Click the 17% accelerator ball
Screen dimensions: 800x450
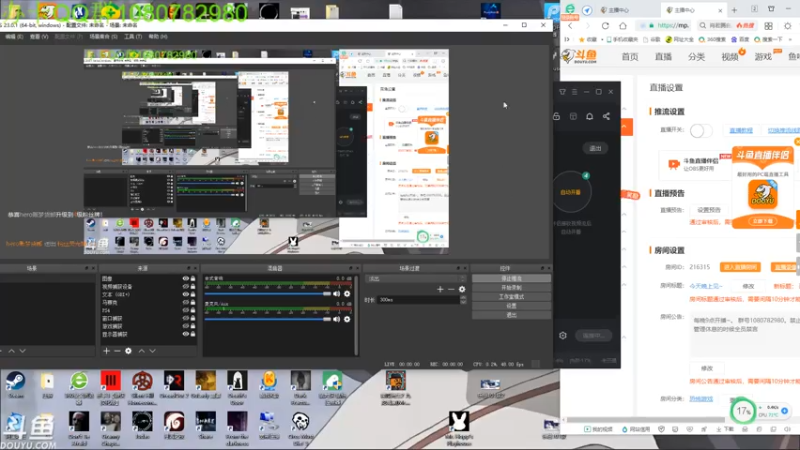[743, 411]
